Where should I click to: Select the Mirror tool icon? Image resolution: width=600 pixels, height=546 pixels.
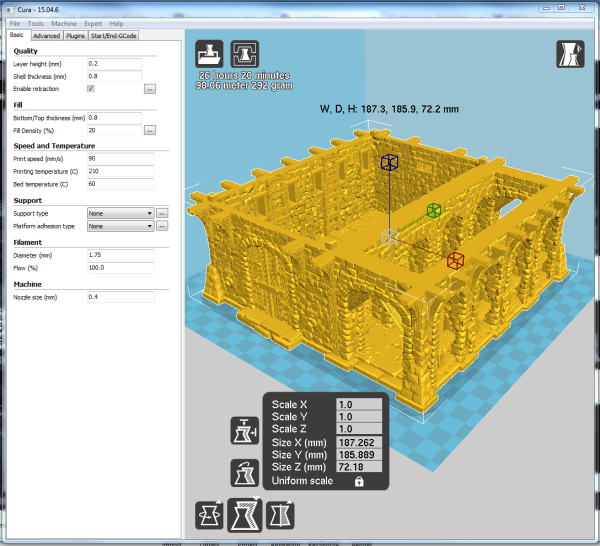point(280,515)
